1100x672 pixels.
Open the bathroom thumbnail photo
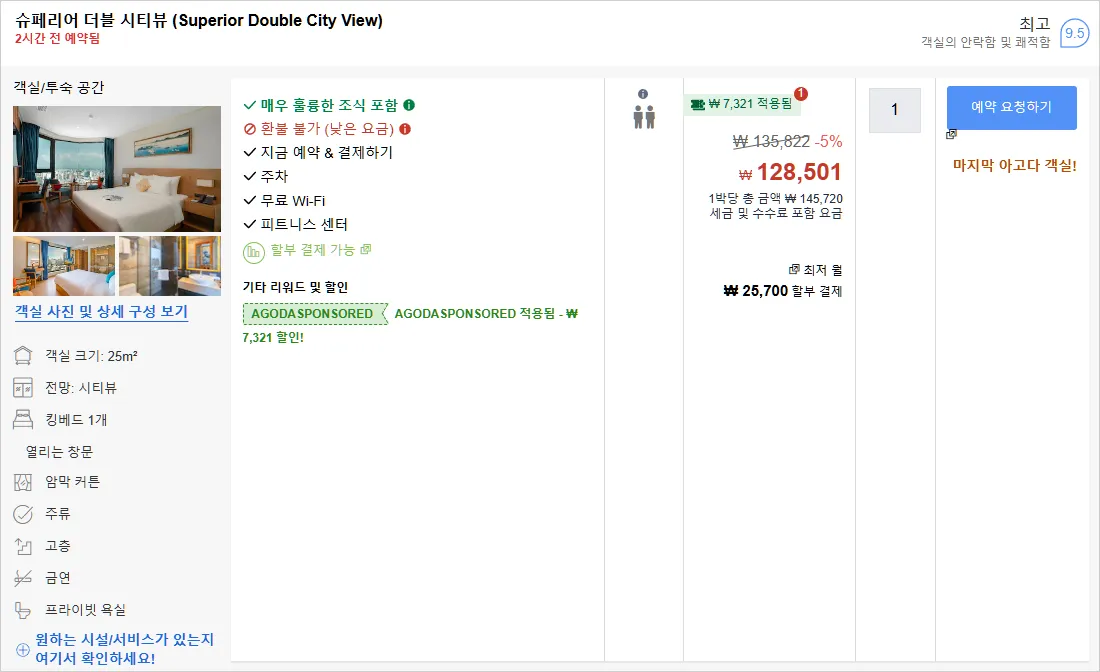(170, 266)
